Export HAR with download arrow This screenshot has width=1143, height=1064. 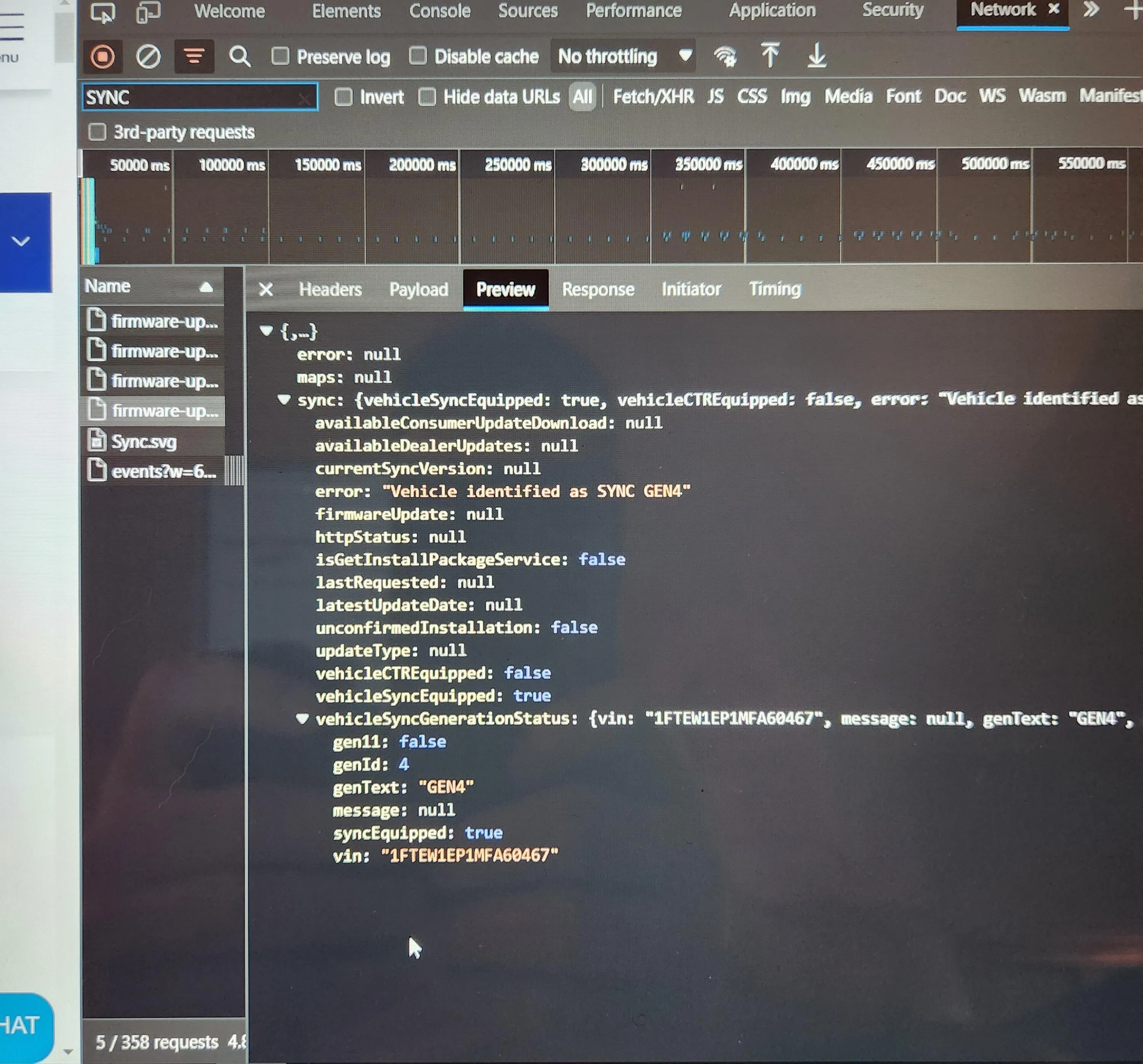[x=816, y=56]
